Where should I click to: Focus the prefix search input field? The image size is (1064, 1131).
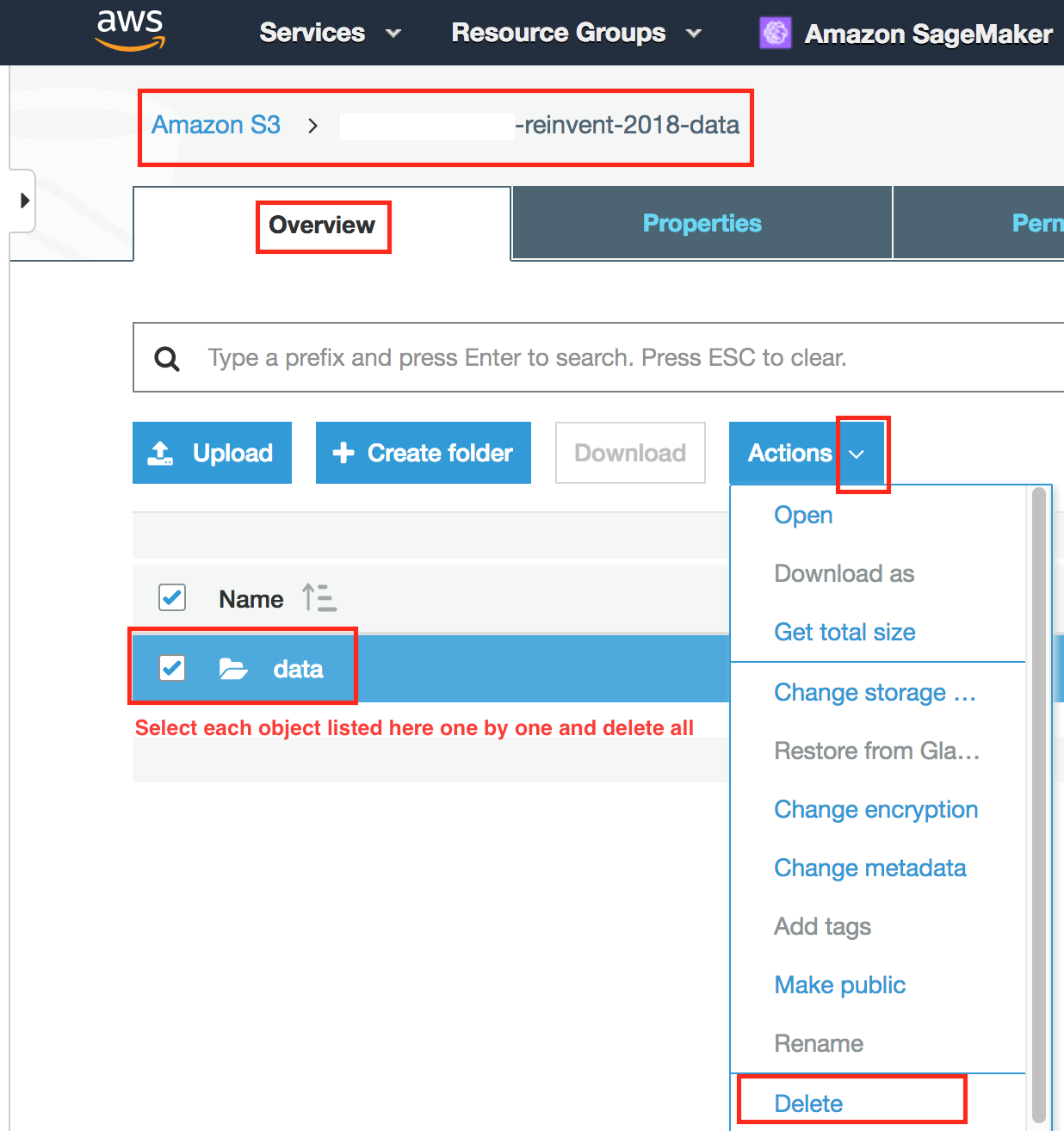pos(603,358)
